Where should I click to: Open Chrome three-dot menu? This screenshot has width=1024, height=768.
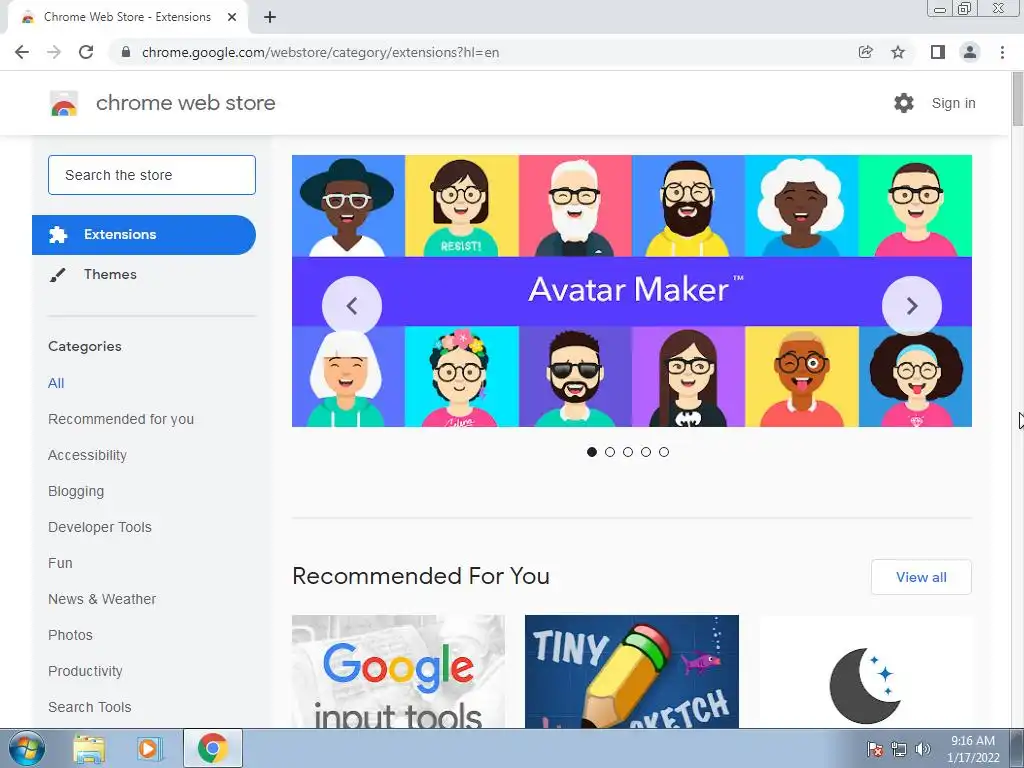click(x=1002, y=52)
